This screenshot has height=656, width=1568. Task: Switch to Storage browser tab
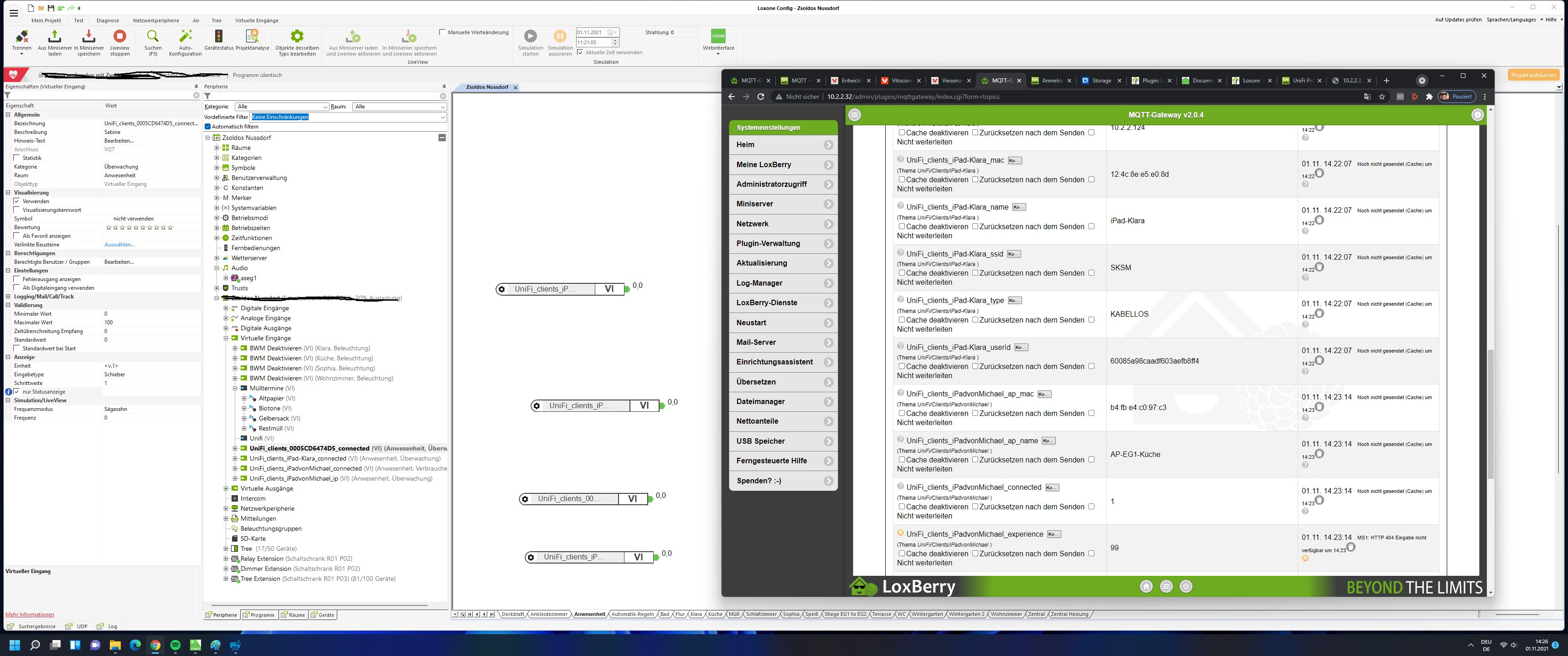1100,80
